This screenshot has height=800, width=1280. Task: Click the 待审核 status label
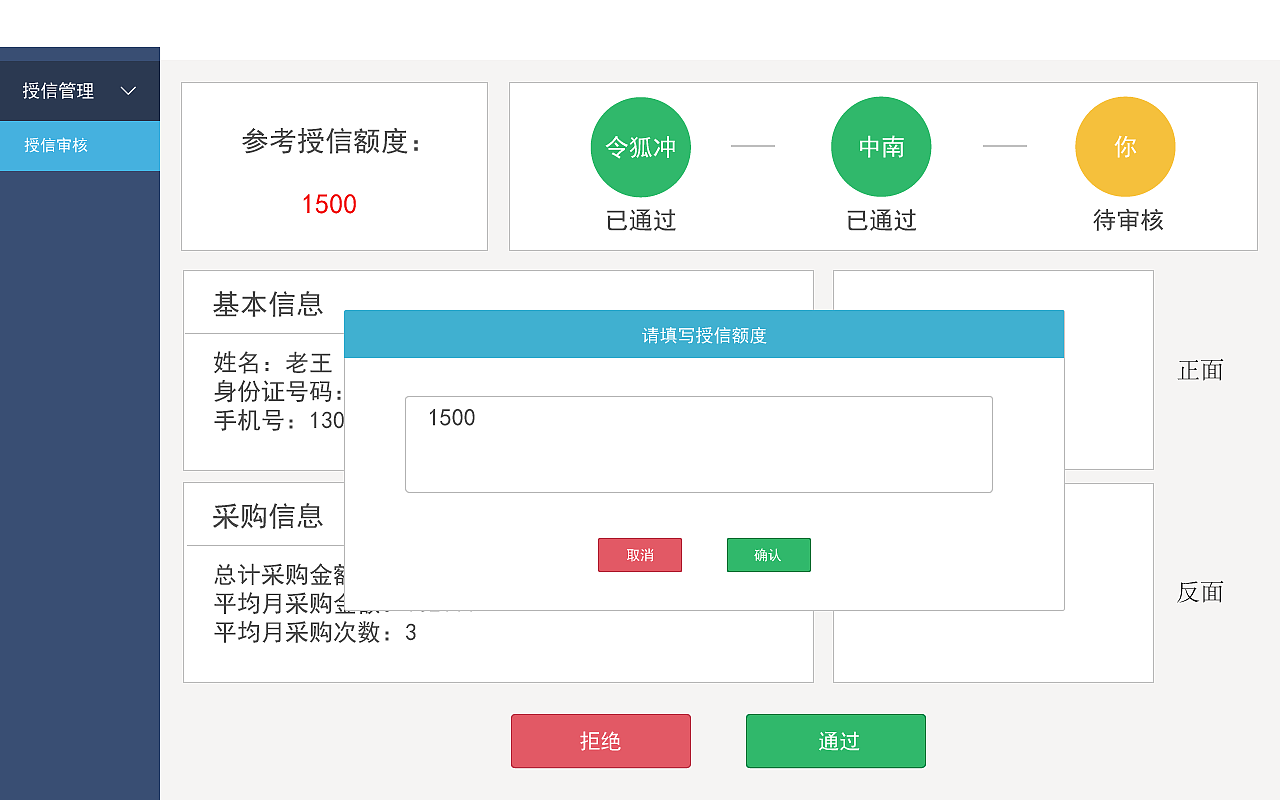(x=1125, y=221)
